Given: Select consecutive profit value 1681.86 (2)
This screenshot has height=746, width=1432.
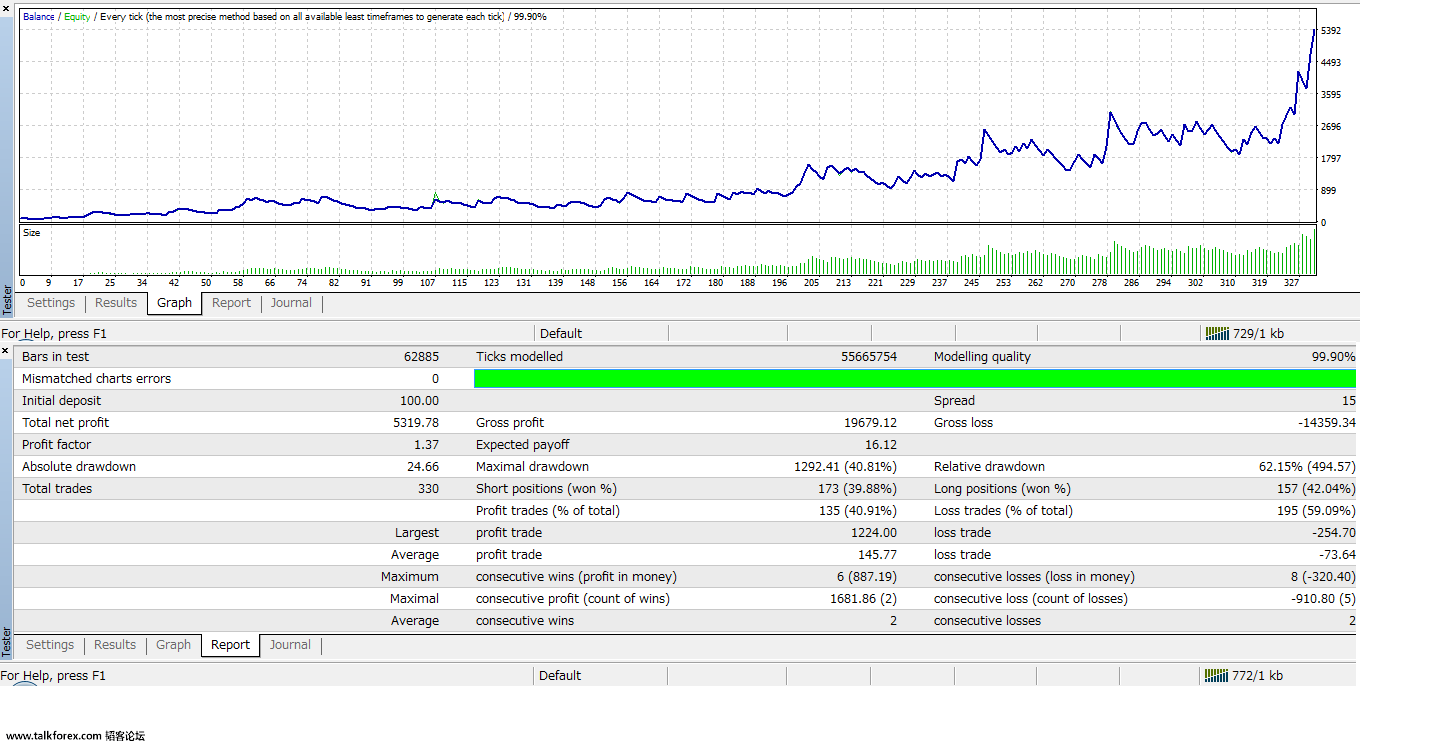Looking at the screenshot, I should [863, 599].
